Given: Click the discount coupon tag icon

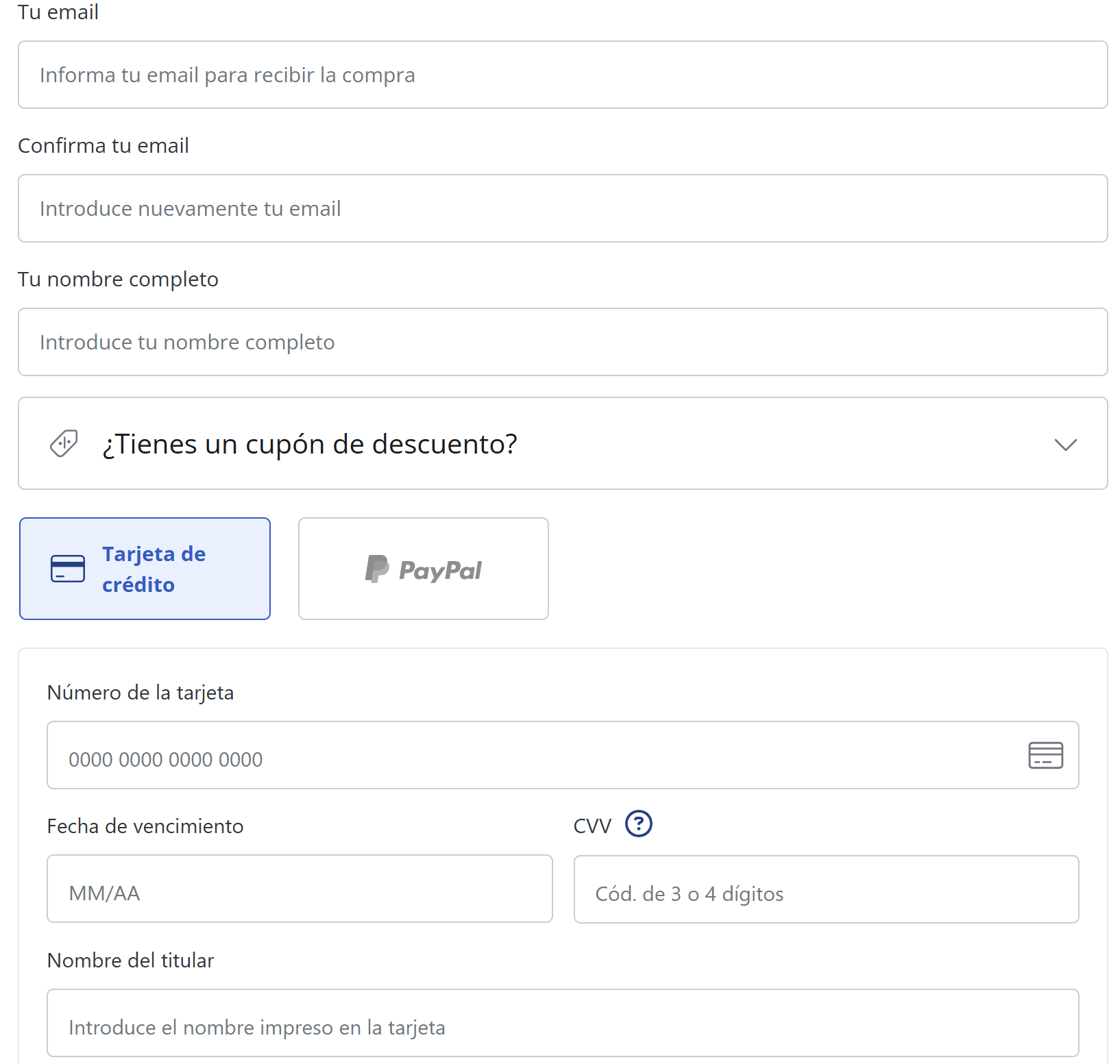Looking at the screenshot, I should click(x=64, y=444).
